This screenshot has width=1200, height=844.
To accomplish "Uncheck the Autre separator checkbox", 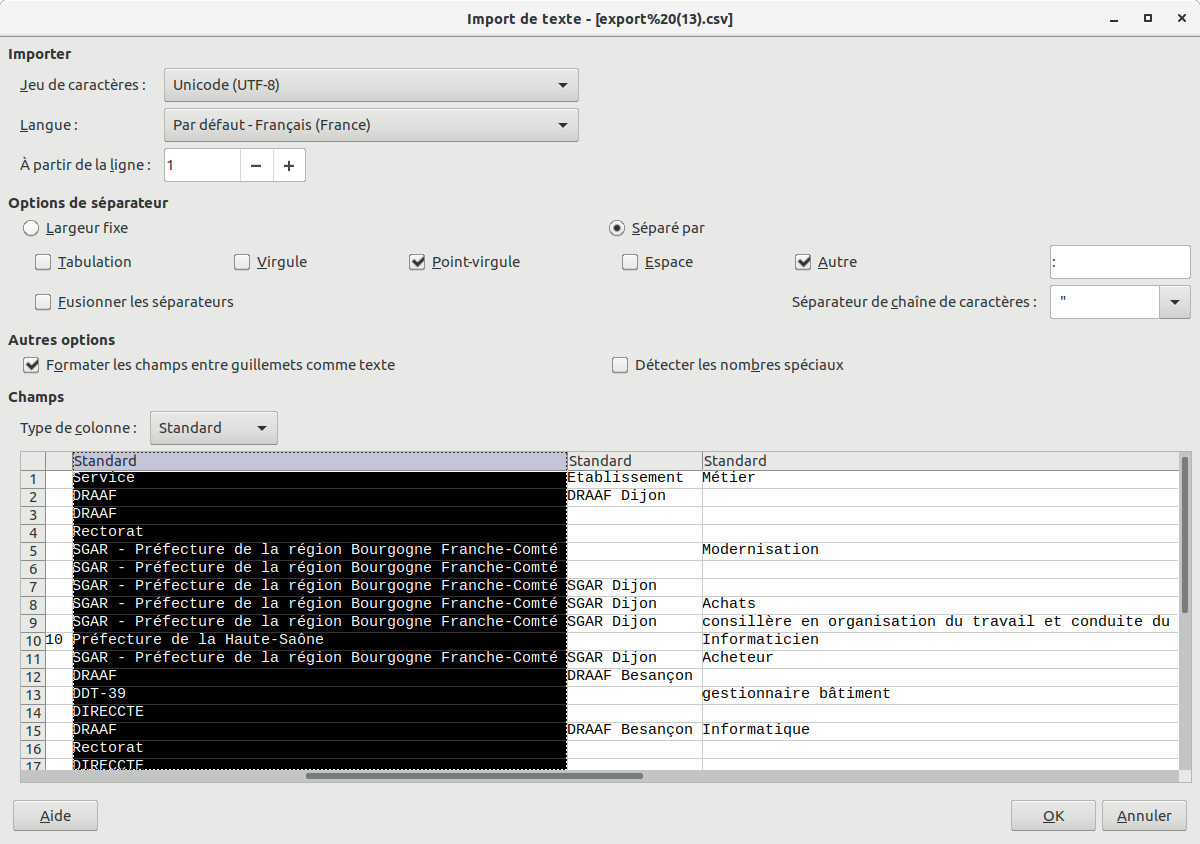I will [803, 262].
